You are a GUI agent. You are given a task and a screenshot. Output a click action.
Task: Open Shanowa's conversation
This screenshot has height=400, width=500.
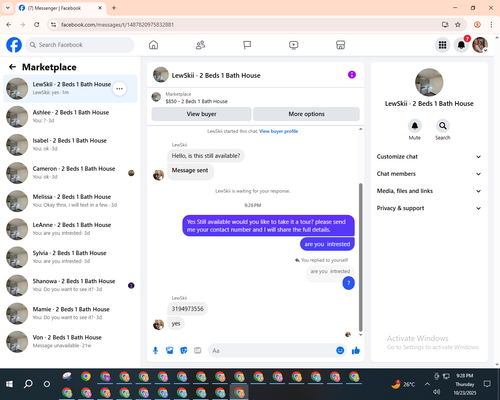[70, 285]
